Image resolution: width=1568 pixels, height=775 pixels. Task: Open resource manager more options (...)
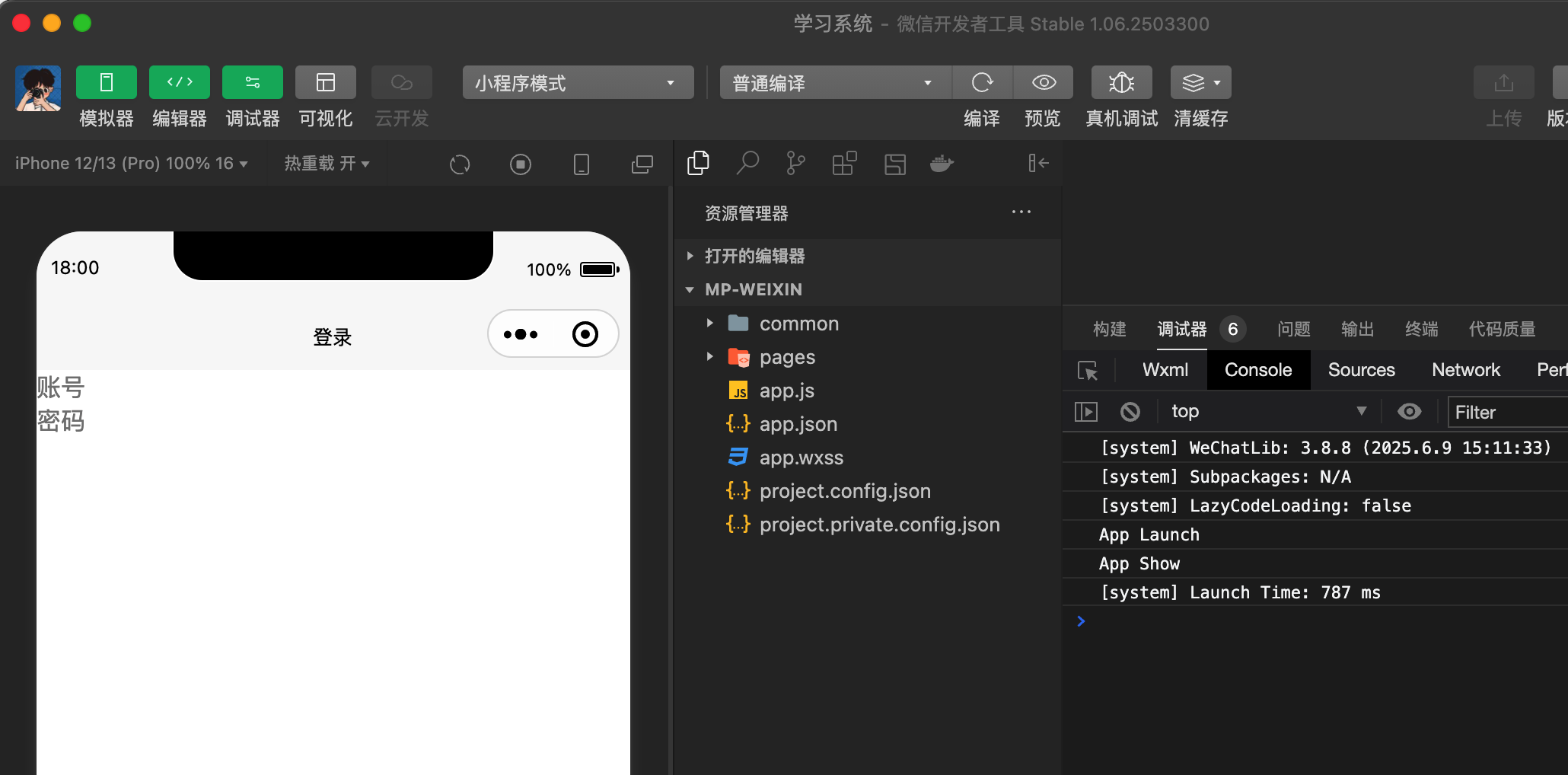tap(1021, 212)
